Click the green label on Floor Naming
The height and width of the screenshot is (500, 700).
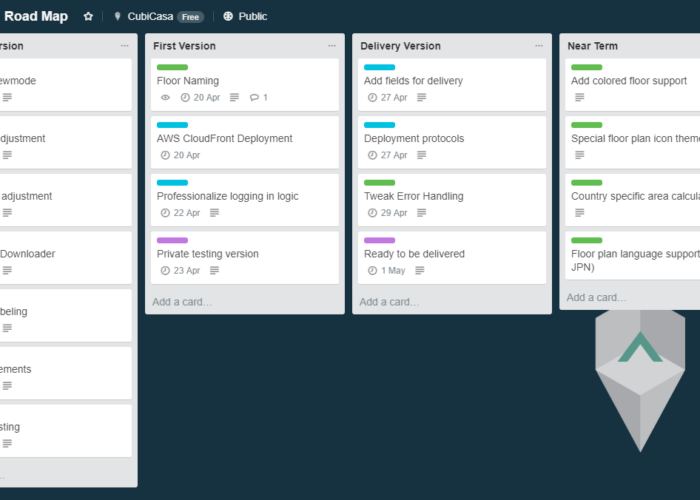point(172,67)
